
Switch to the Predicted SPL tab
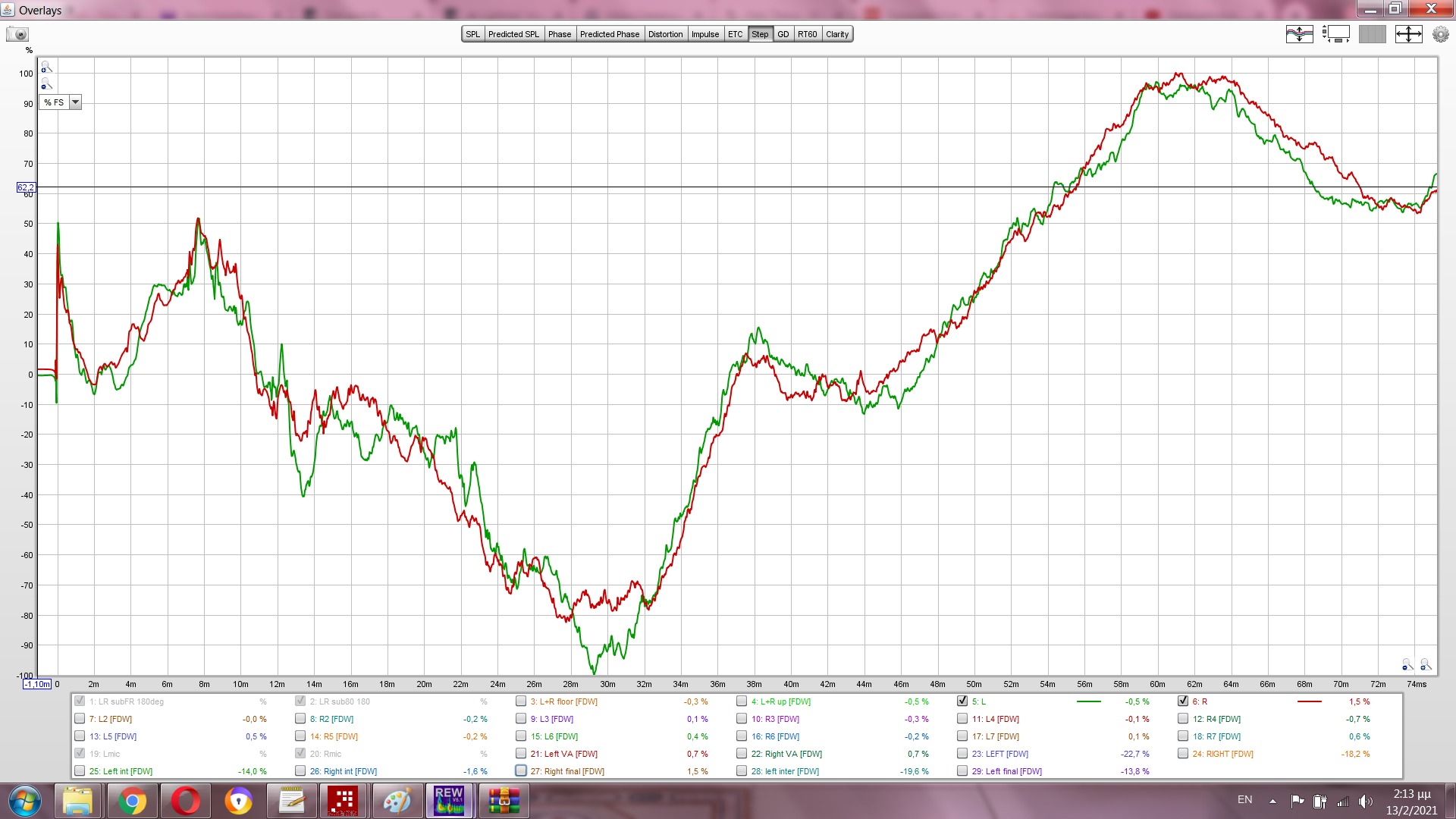[x=513, y=34]
